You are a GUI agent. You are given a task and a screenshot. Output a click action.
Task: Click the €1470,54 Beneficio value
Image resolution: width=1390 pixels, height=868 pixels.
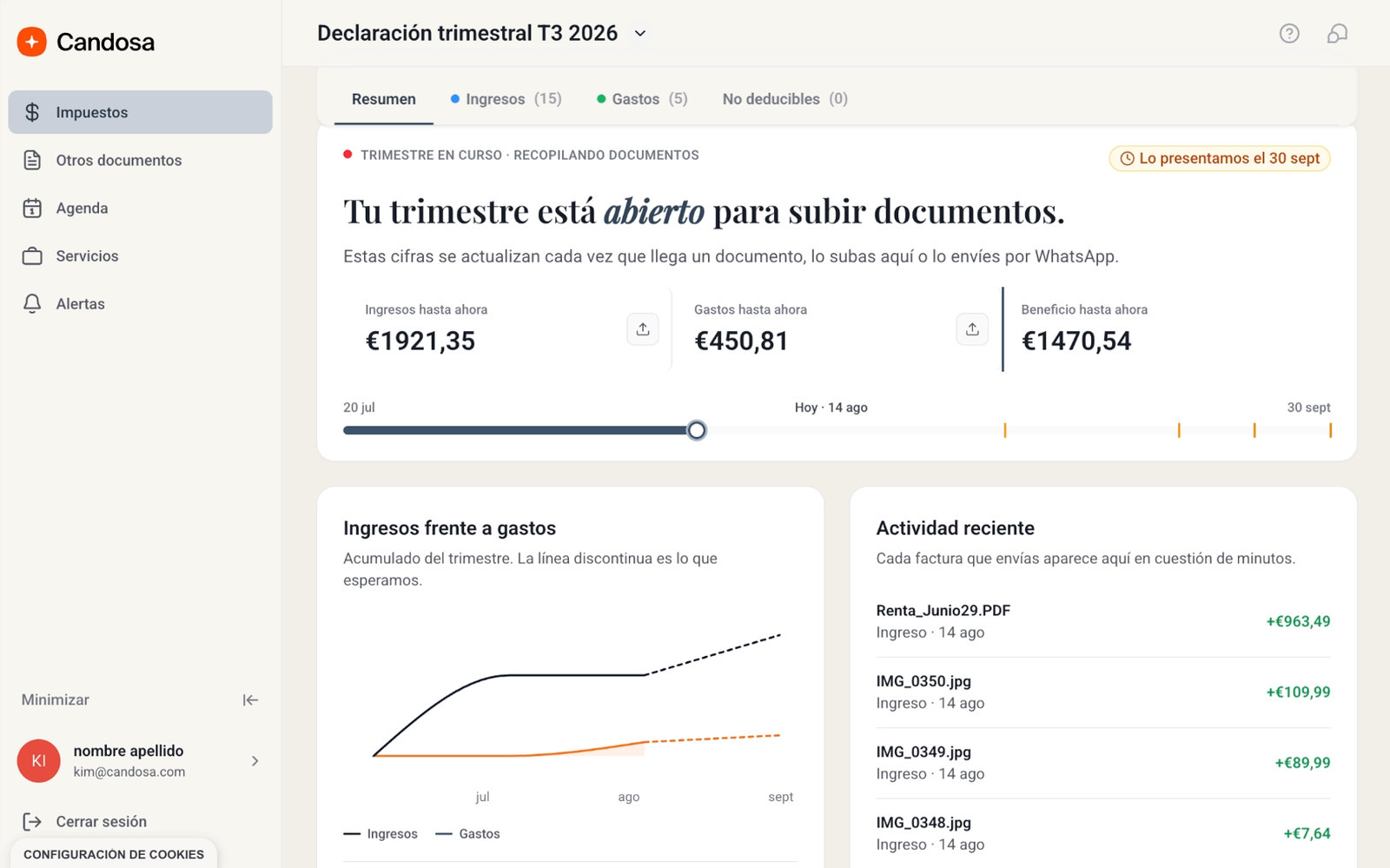(x=1076, y=341)
